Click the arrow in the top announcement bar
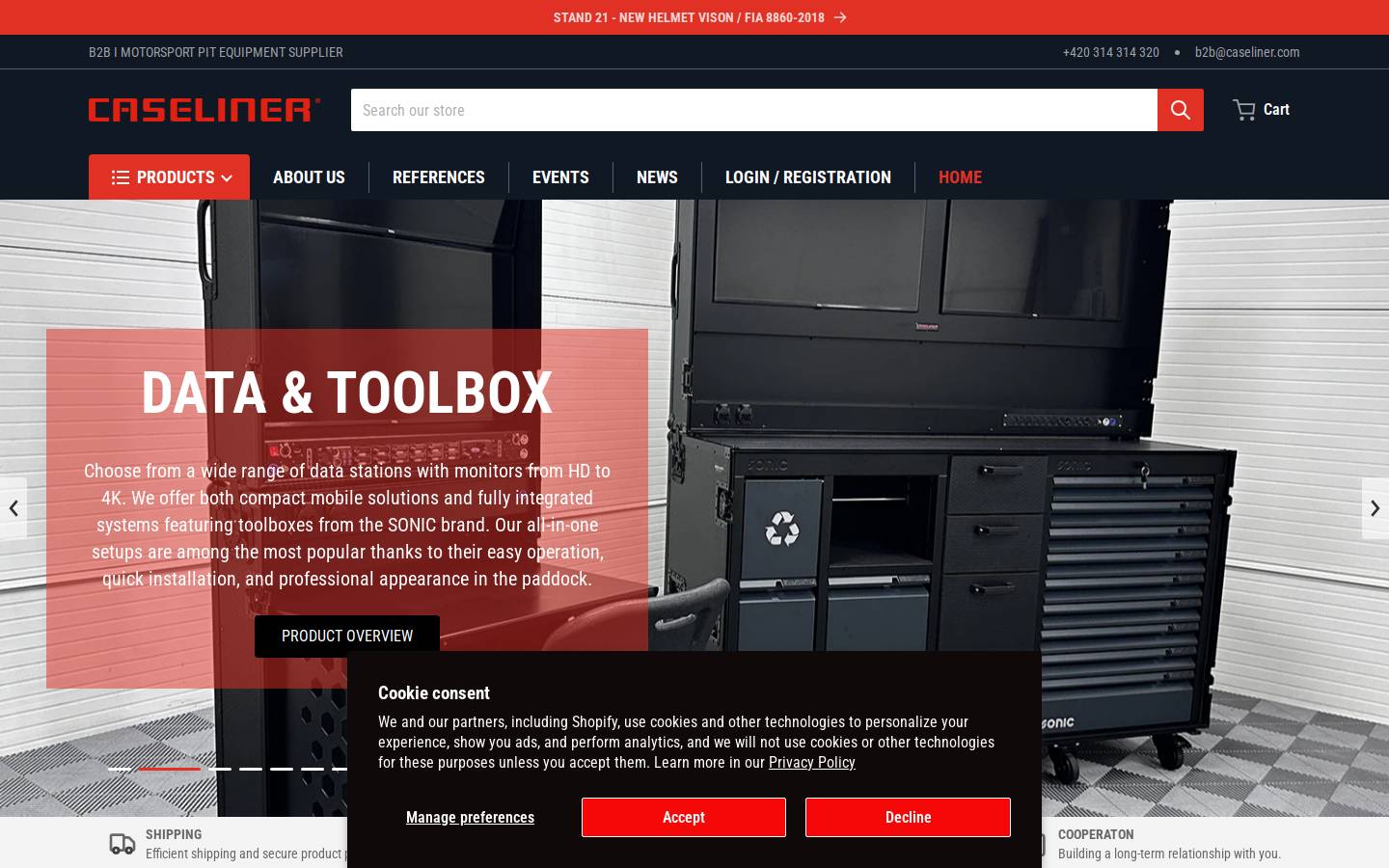This screenshot has height=868, width=1389. click(x=840, y=17)
